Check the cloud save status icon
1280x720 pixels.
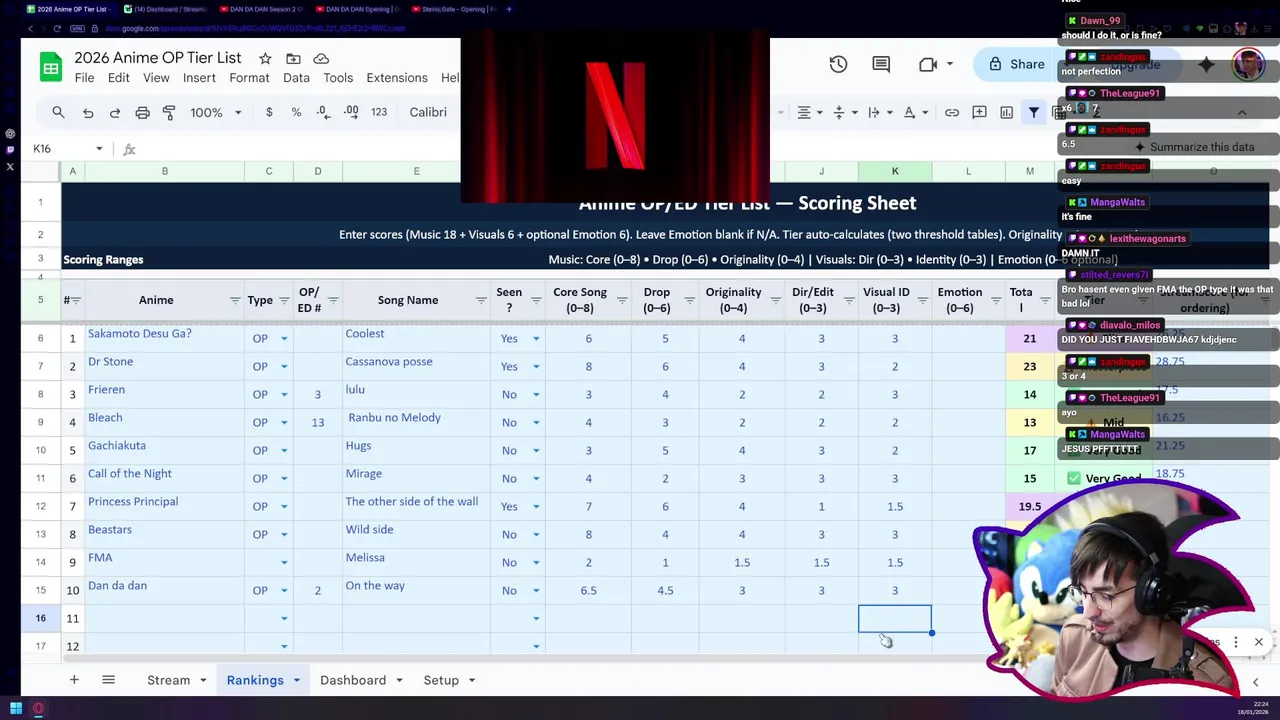pos(321,58)
